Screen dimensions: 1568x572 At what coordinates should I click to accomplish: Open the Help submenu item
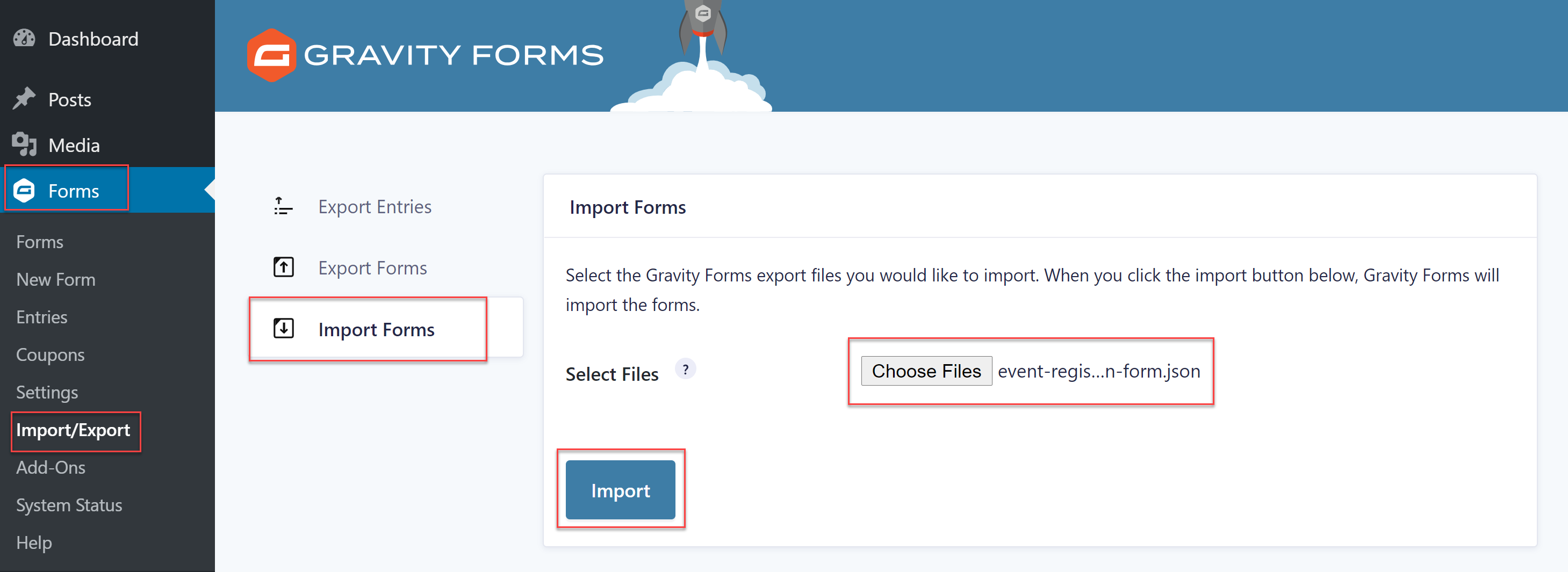click(34, 543)
